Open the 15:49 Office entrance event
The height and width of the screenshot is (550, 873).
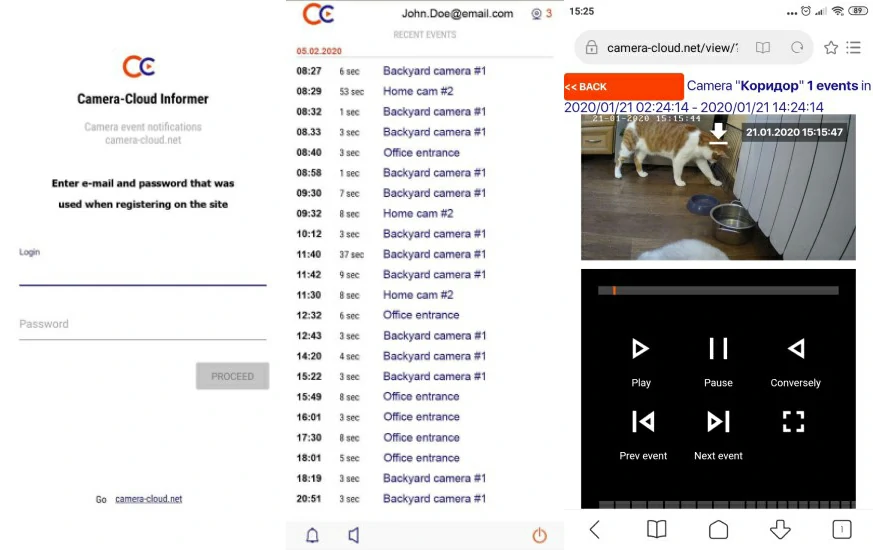coord(378,396)
